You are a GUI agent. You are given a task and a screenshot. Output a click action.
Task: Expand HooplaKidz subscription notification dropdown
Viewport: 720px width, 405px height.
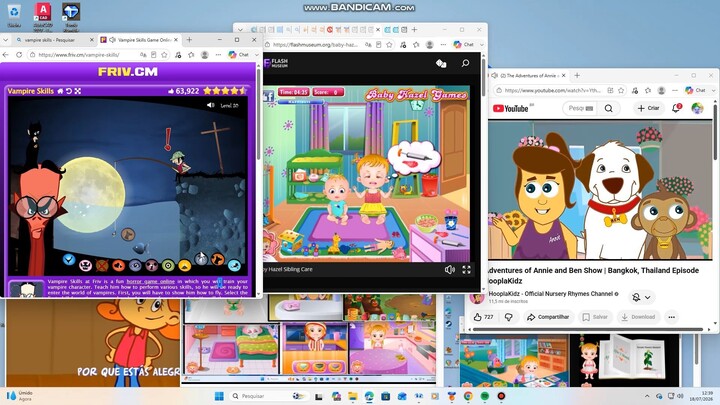(x=641, y=298)
